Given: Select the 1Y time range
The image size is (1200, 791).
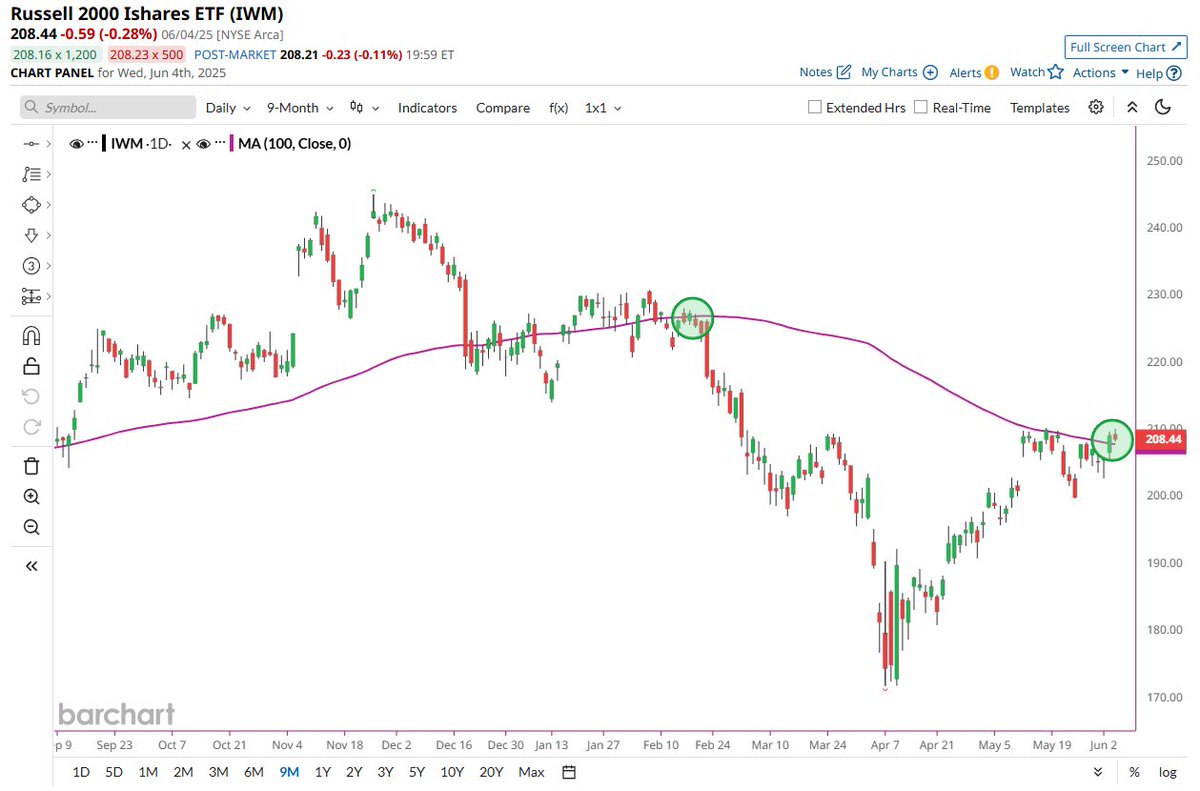Looking at the screenshot, I should pos(323,772).
